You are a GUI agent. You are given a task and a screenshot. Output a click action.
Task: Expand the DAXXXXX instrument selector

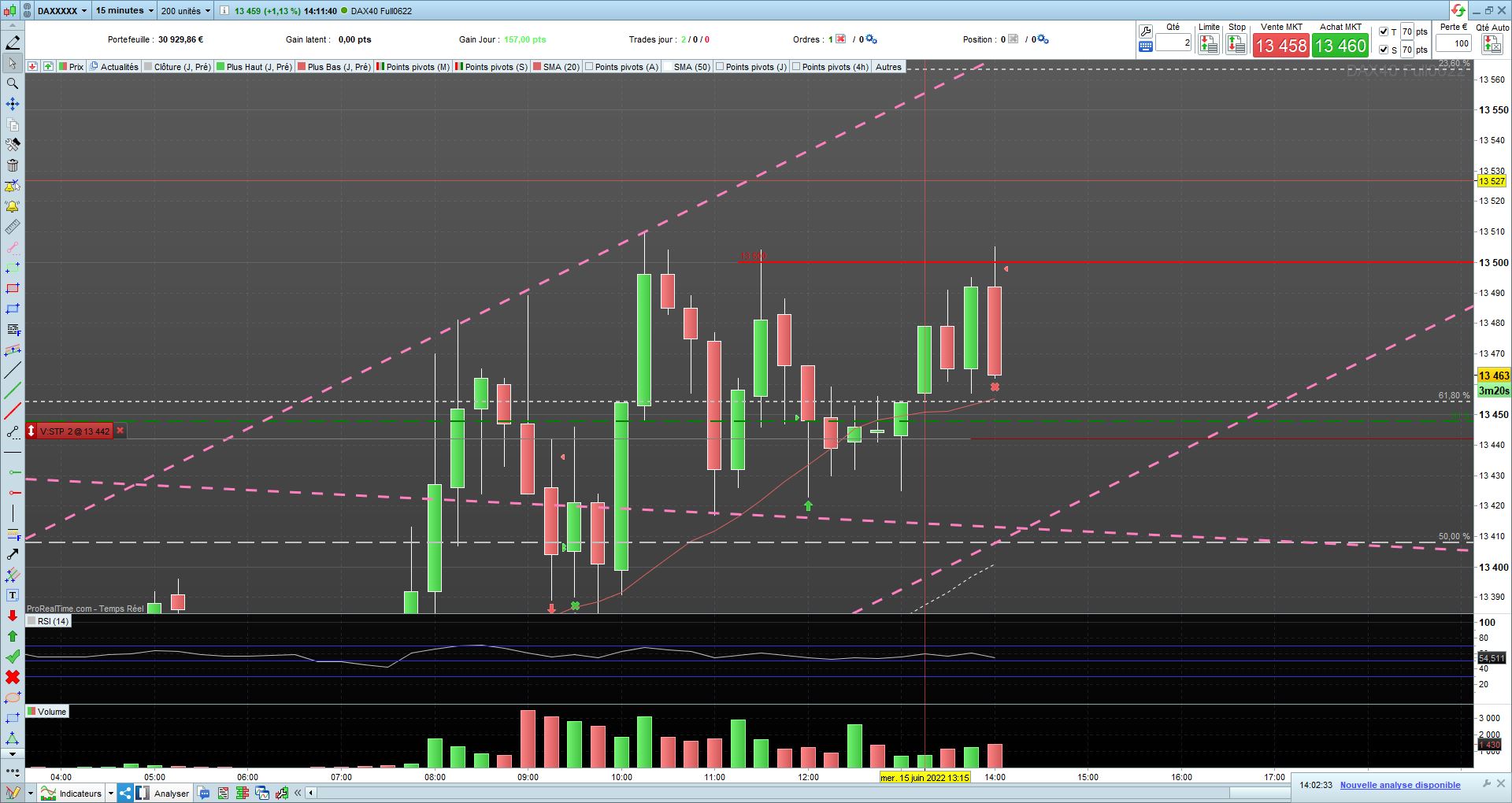[62, 10]
